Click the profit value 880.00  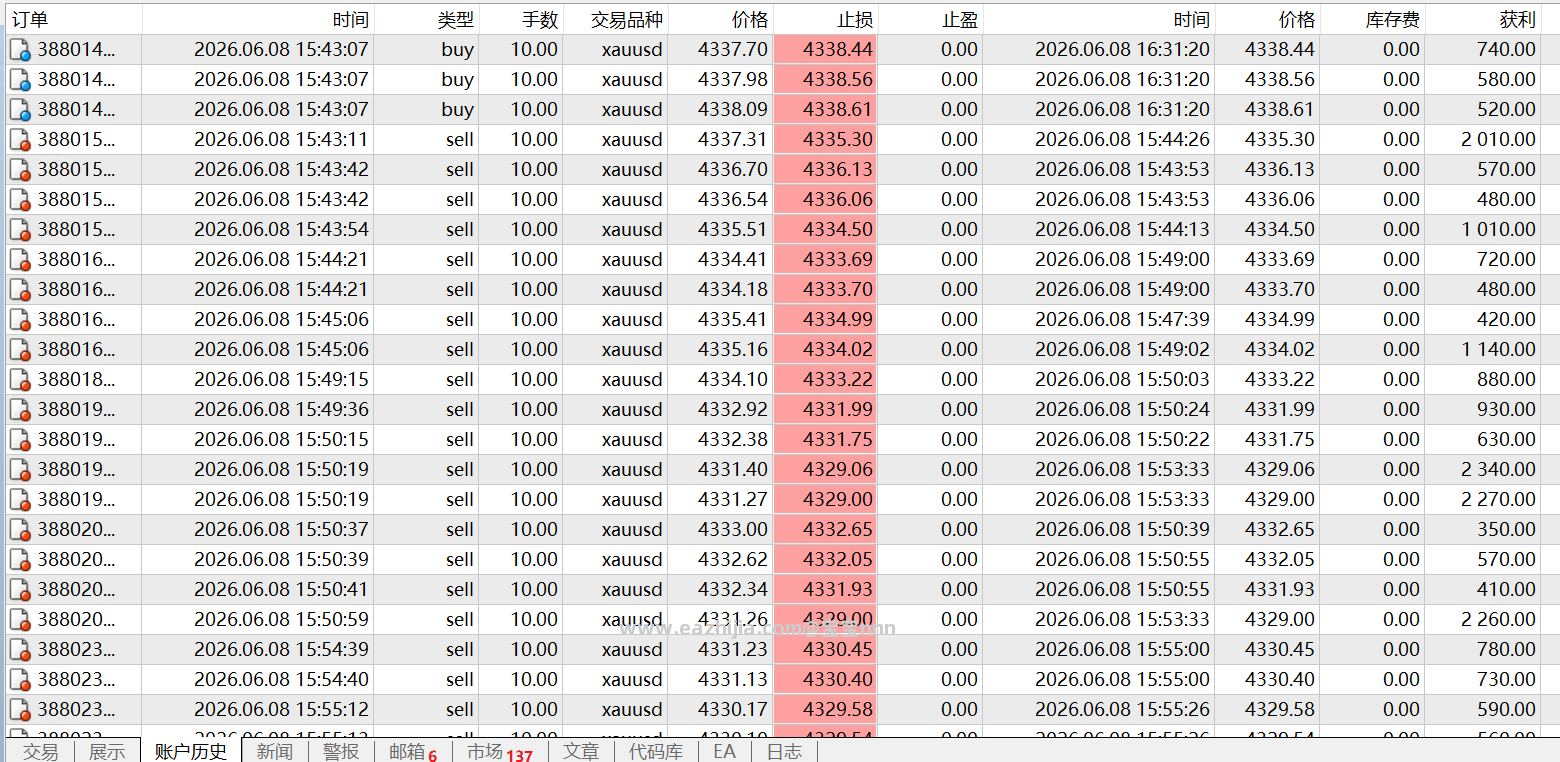pyautogui.click(x=1506, y=379)
